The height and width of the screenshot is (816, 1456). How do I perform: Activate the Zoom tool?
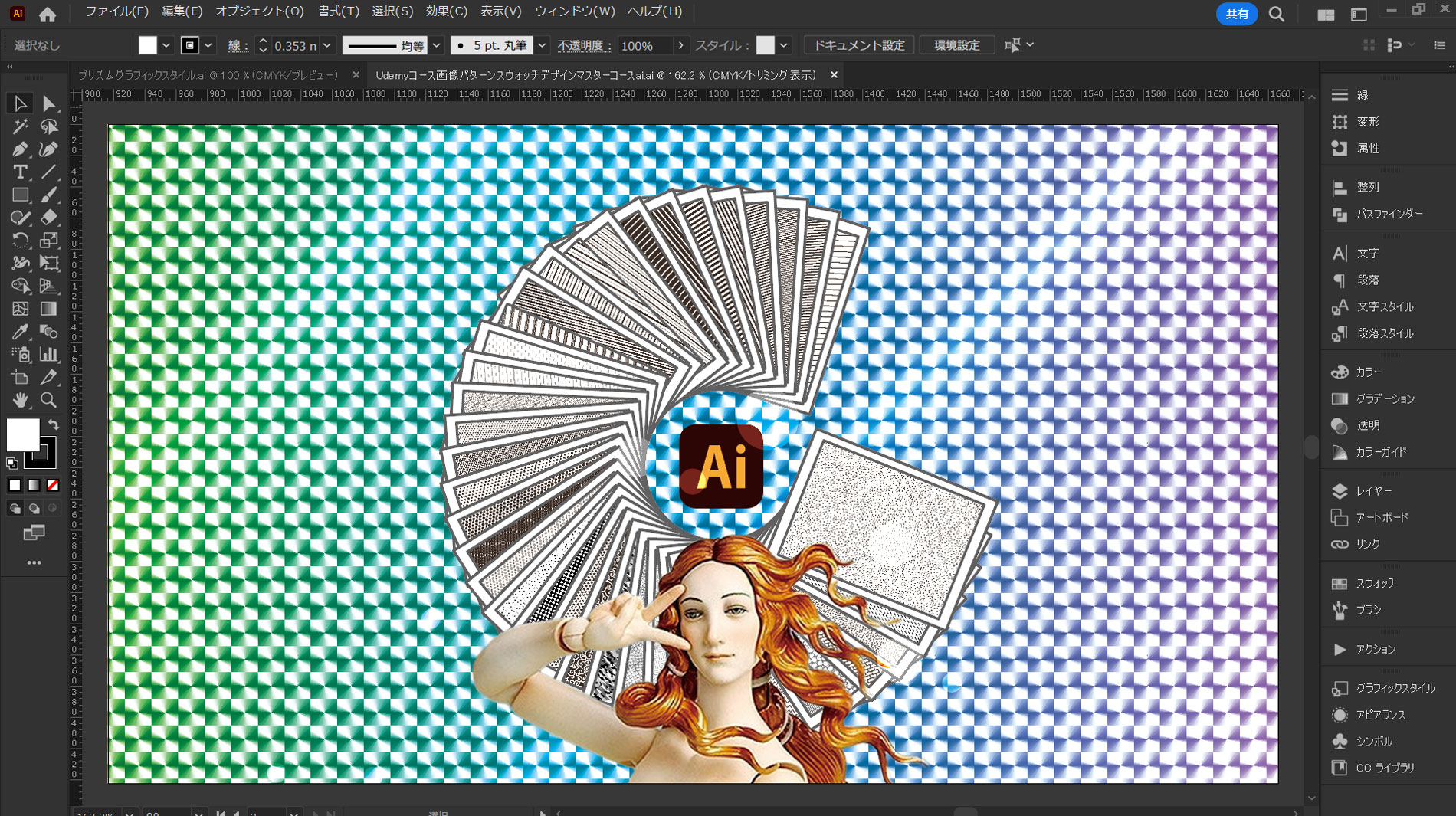pos(48,400)
